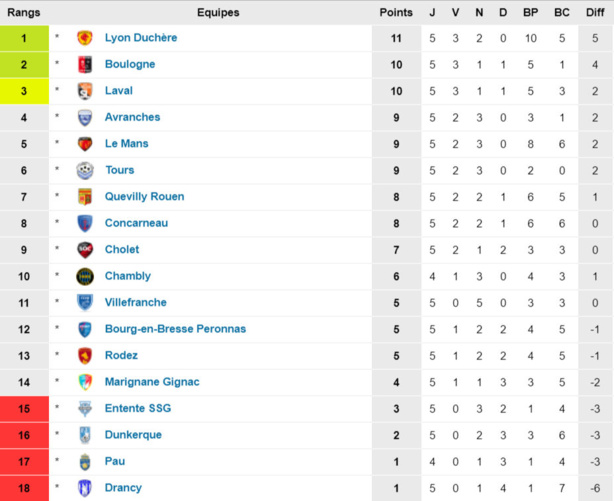Click the Diff column header
Viewport: 614px width, 501px height.
[x=594, y=12]
